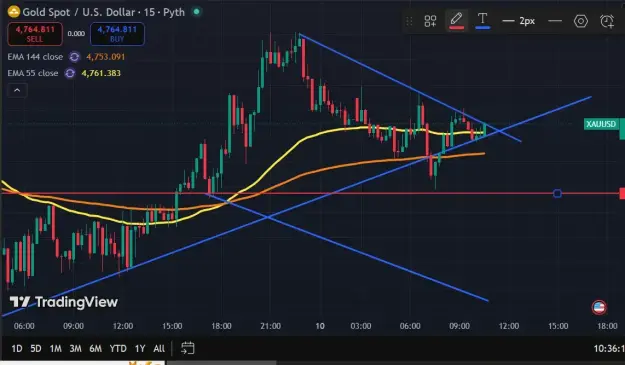The height and width of the screenshot is (365, 625).
Task: Click the gold symbol logo icon
Action: 14,12
